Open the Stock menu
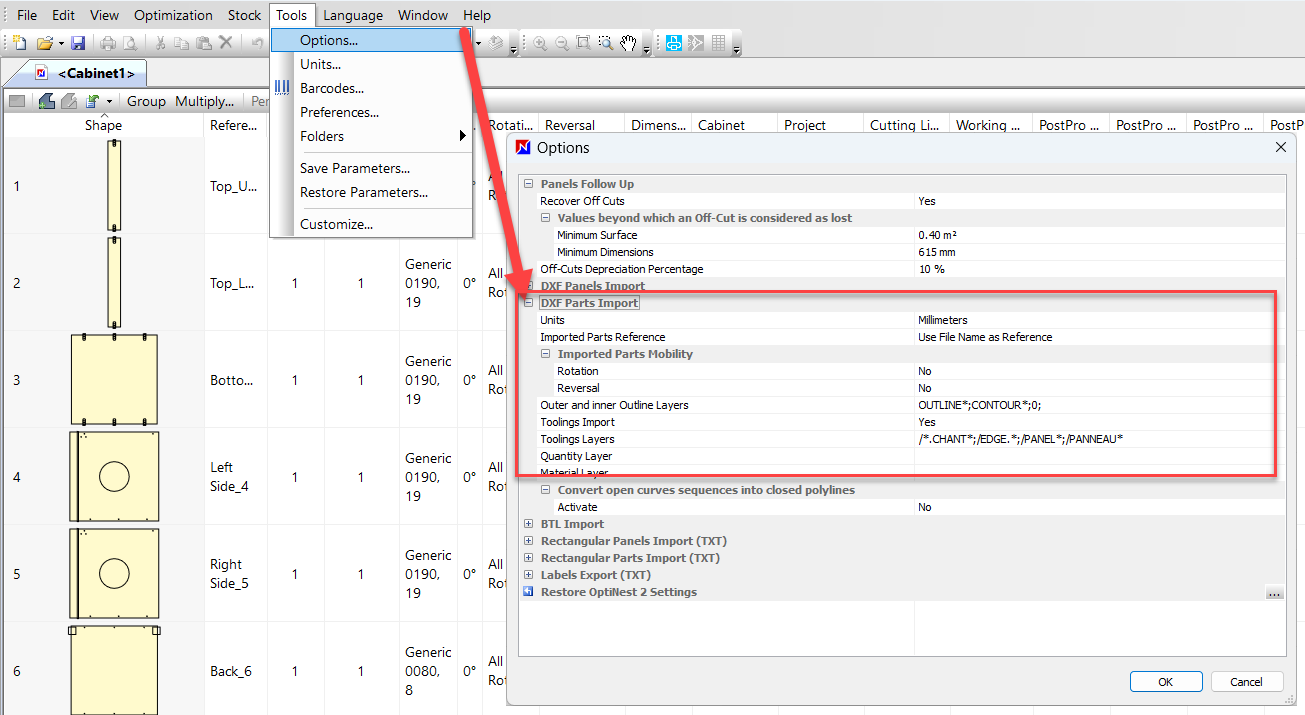 pos(244,15)
